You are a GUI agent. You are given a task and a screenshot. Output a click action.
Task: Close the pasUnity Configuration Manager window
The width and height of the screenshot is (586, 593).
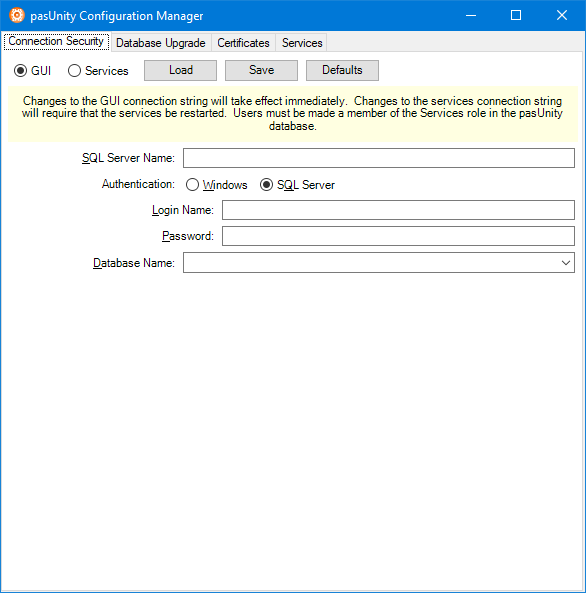[562, 16]
